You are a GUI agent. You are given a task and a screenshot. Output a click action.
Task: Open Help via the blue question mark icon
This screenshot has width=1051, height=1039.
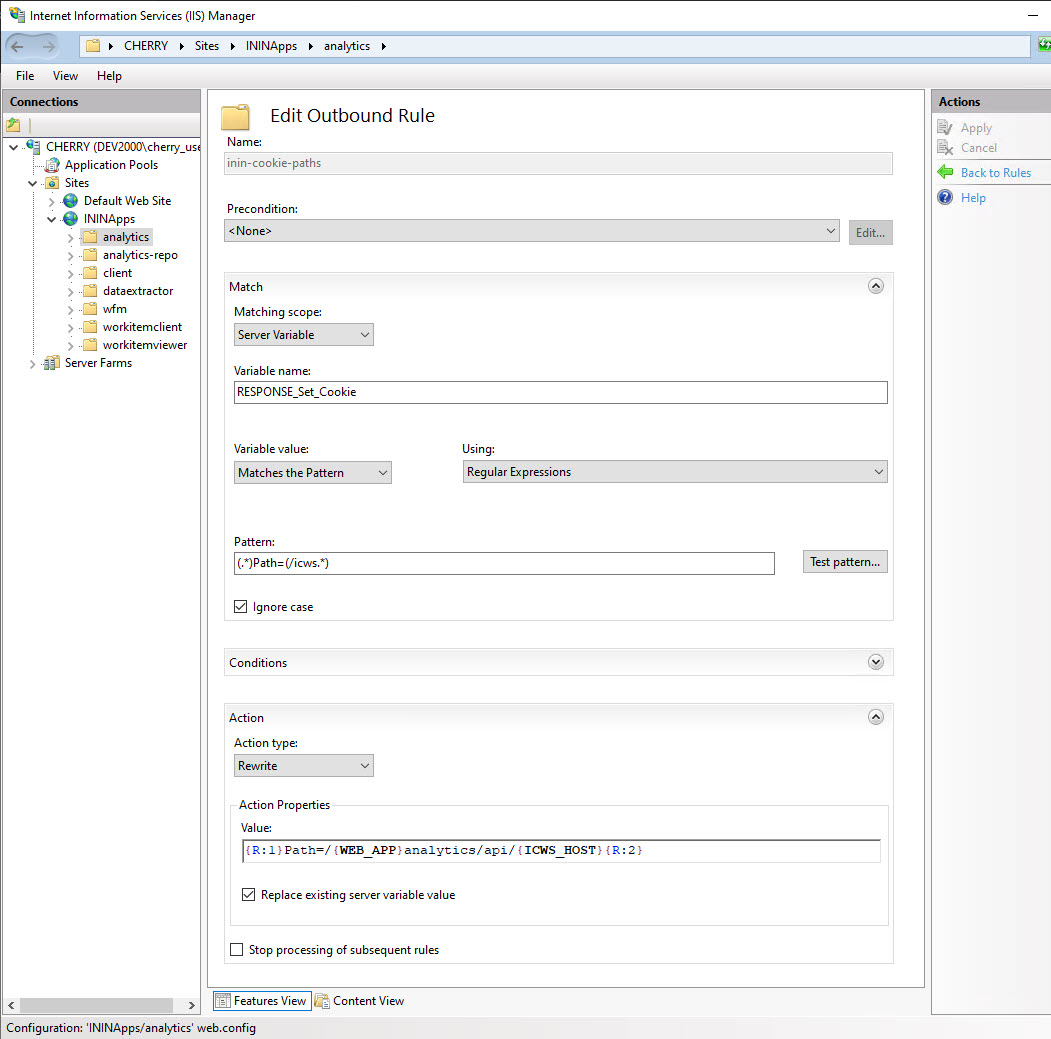click(x=945, y=197)
